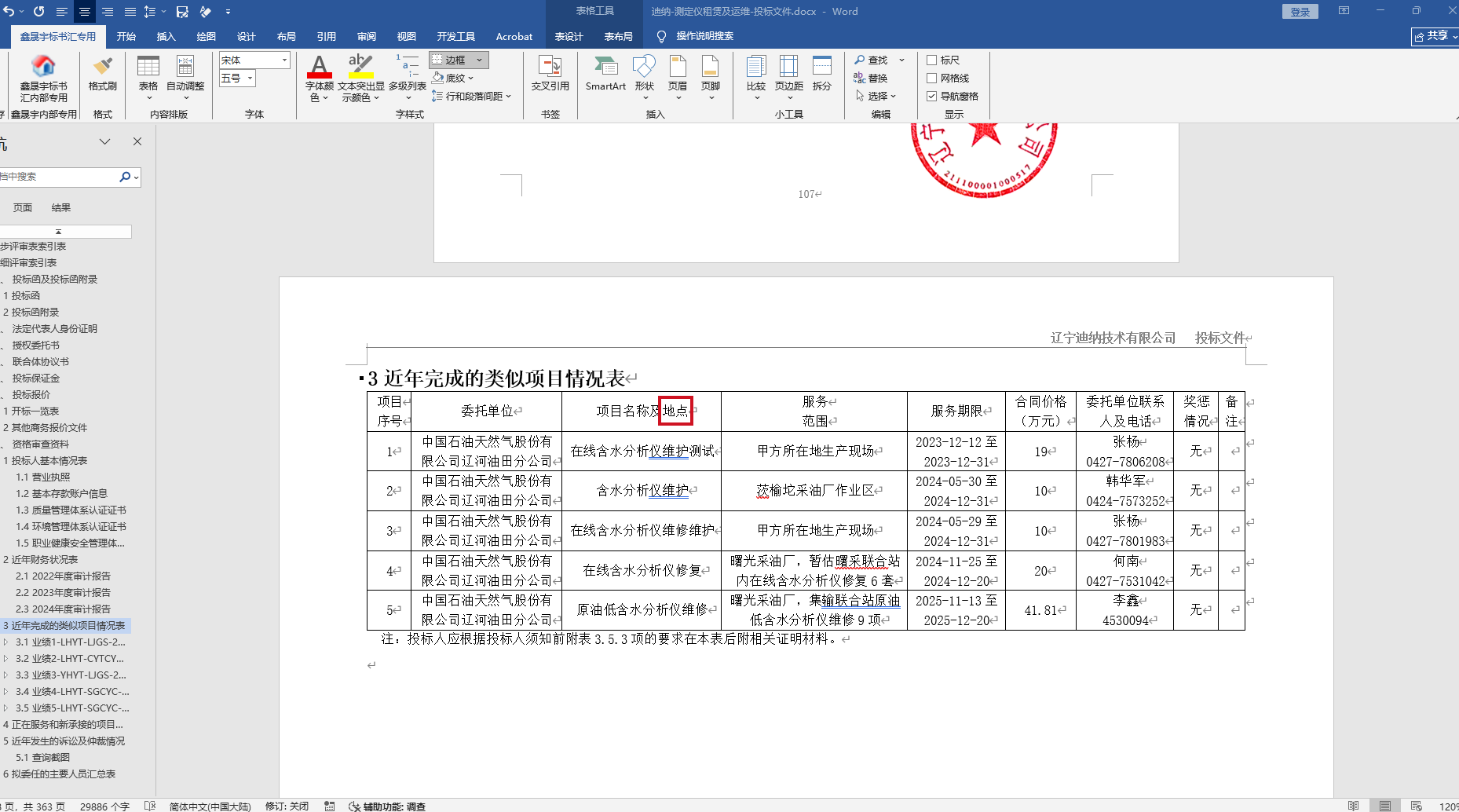Click the 共享 share button
Image resolution: width=1459 pixels, height=812 pixels.
coord(1435,36)
